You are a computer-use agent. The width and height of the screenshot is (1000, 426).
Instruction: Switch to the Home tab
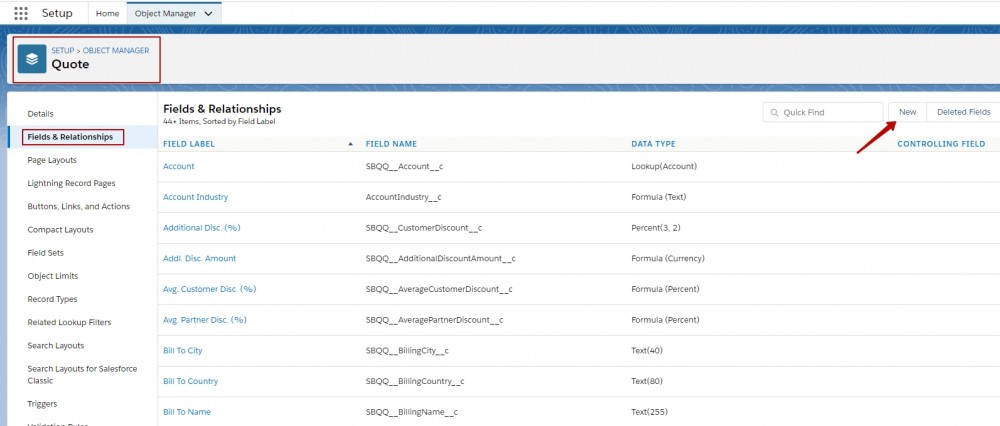tap(107, 13)
